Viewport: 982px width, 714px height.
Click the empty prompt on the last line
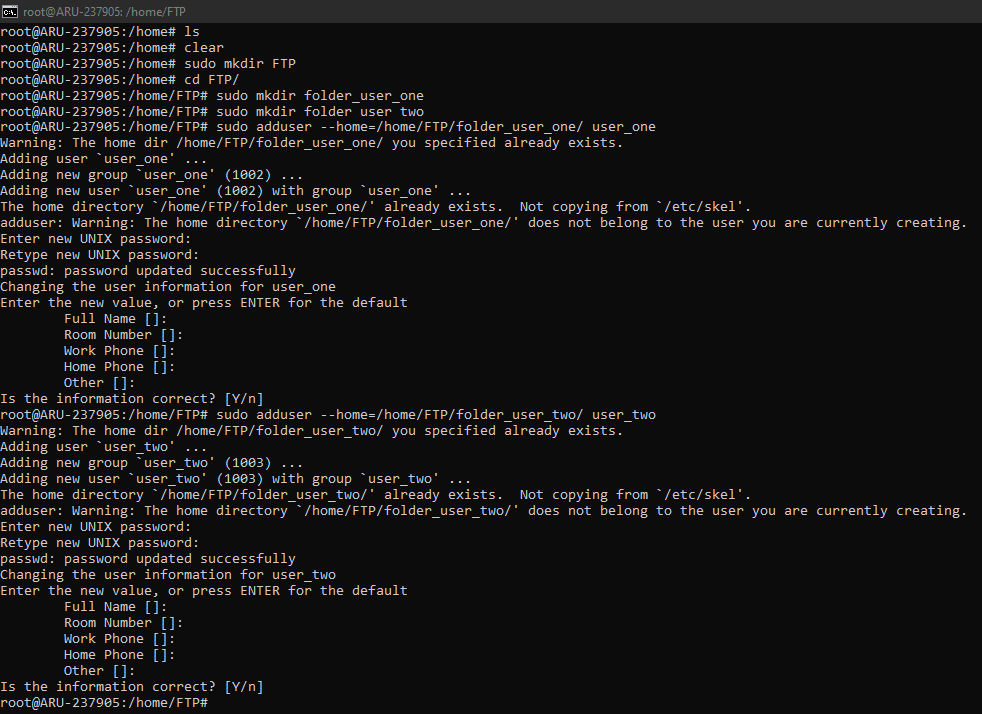[212, 703]
